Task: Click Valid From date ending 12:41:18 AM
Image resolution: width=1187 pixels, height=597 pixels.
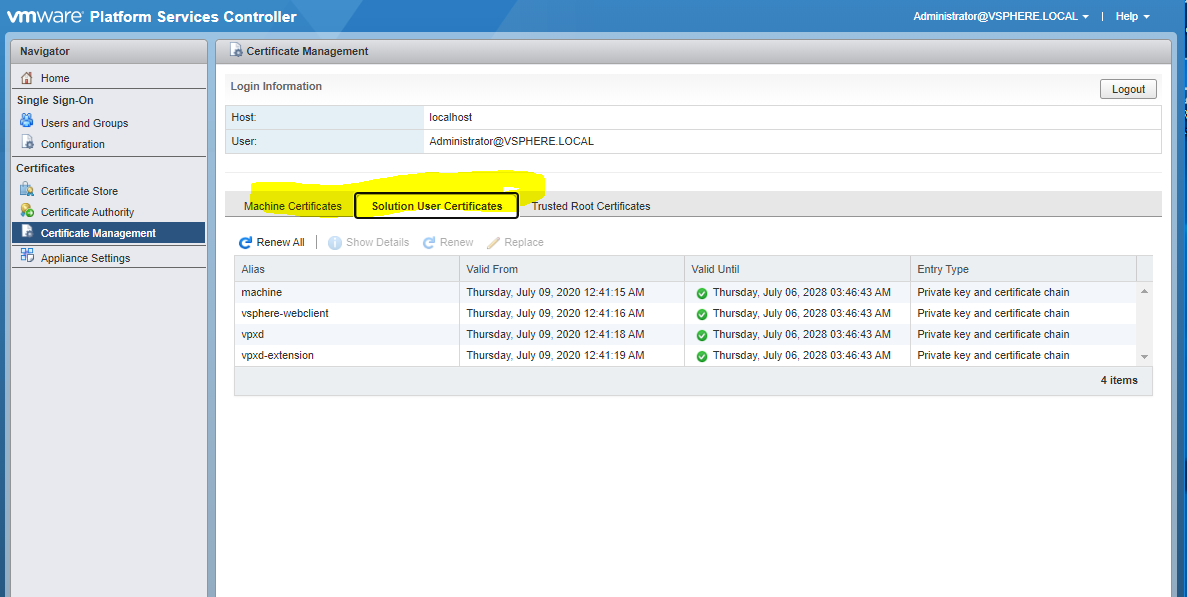Action: click(555, 334)
